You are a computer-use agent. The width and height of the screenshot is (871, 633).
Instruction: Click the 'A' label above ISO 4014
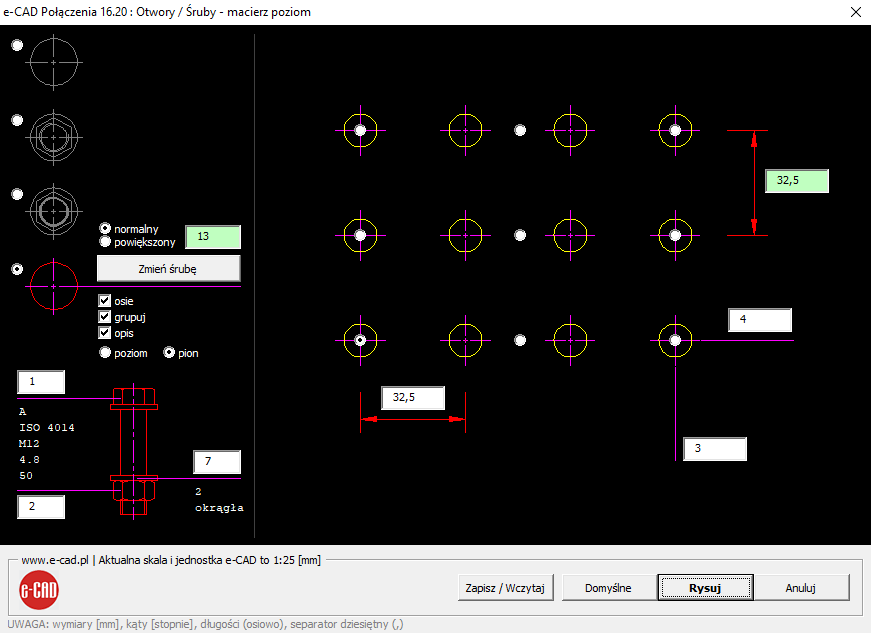[22, 411]
